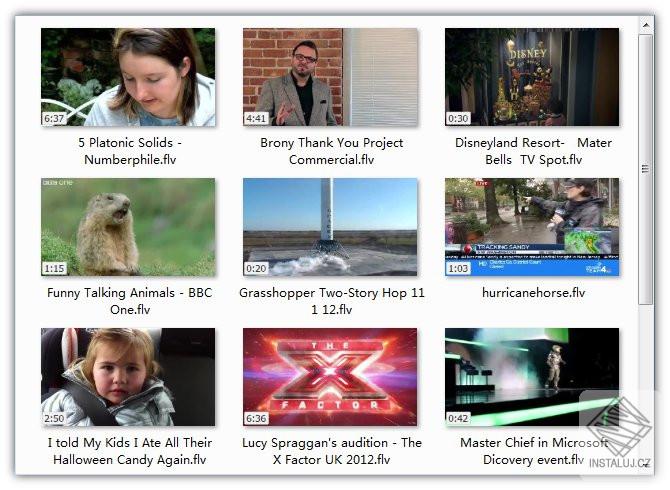Click the 6:36 duration badge on X Factor

(x=256, y=418)
